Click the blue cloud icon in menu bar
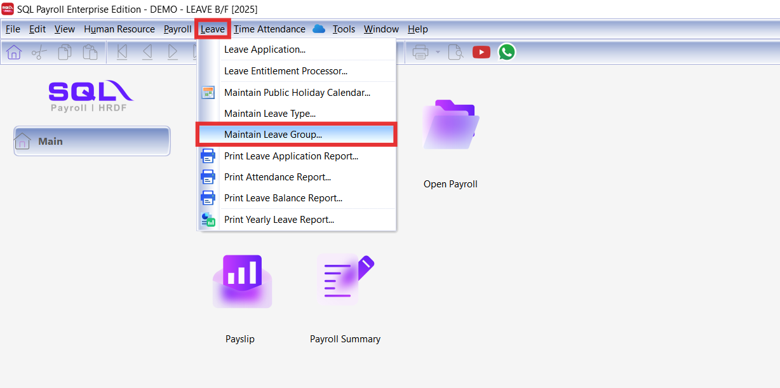This screenshot has width=780, height=388. pyautogui.click(x=319, y=29)
